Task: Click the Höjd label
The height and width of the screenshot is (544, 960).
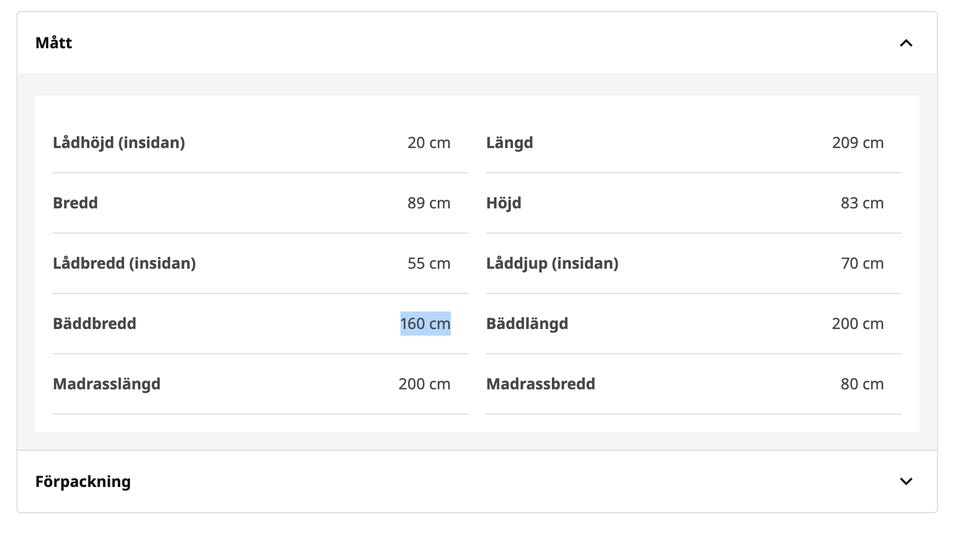Action: click(x=504, y=203)
